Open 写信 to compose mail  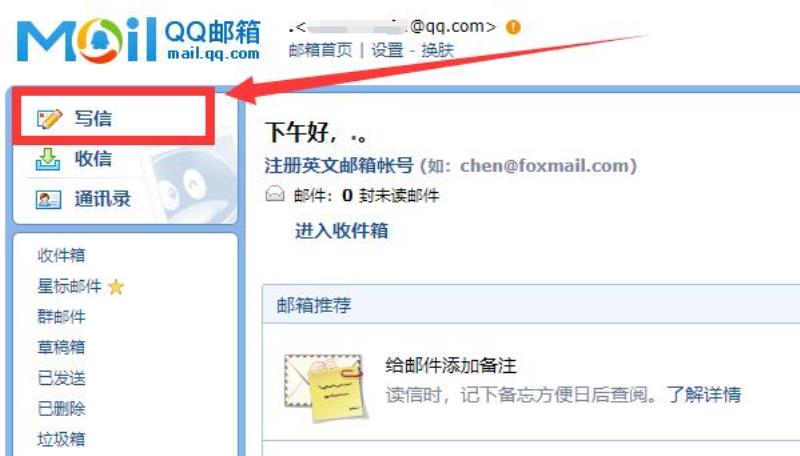click(x=93, y=118)
